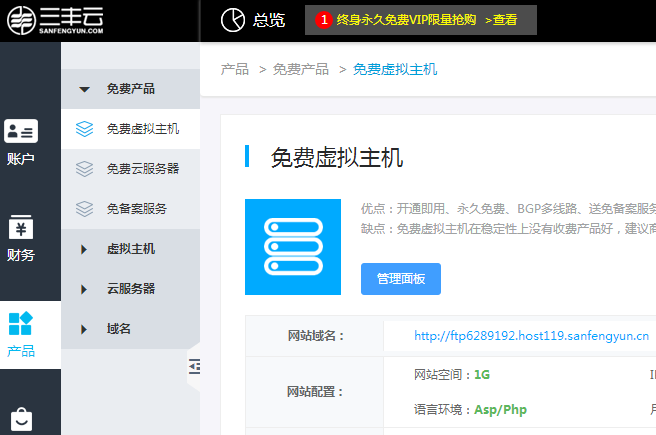Image resolution: width=656 pixels, height=435 pixels.
Task: Click the 免费产品 menu heading text
Action: [x=131, y=89]
